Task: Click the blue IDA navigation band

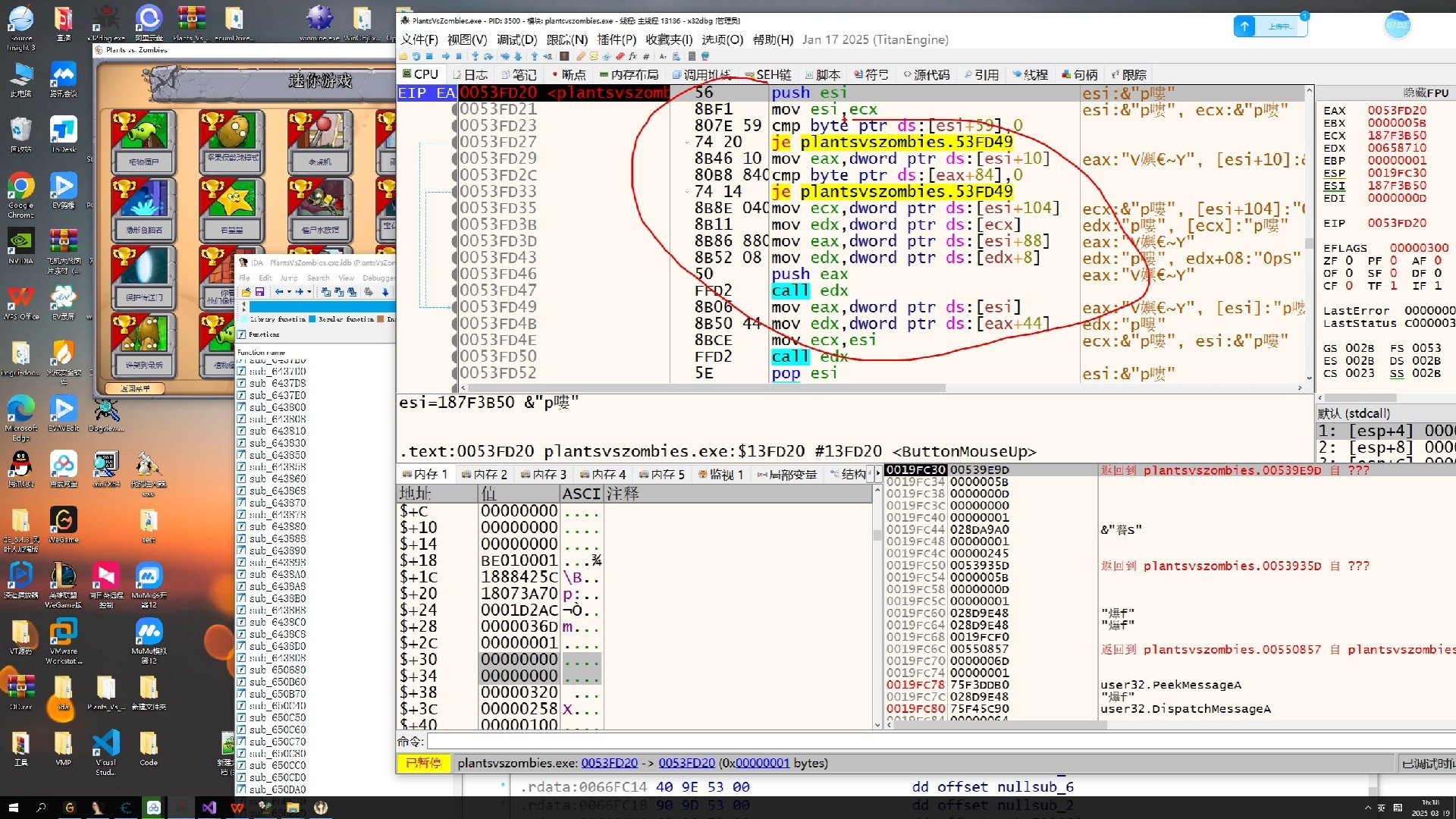Action: (x=322, y=307)
